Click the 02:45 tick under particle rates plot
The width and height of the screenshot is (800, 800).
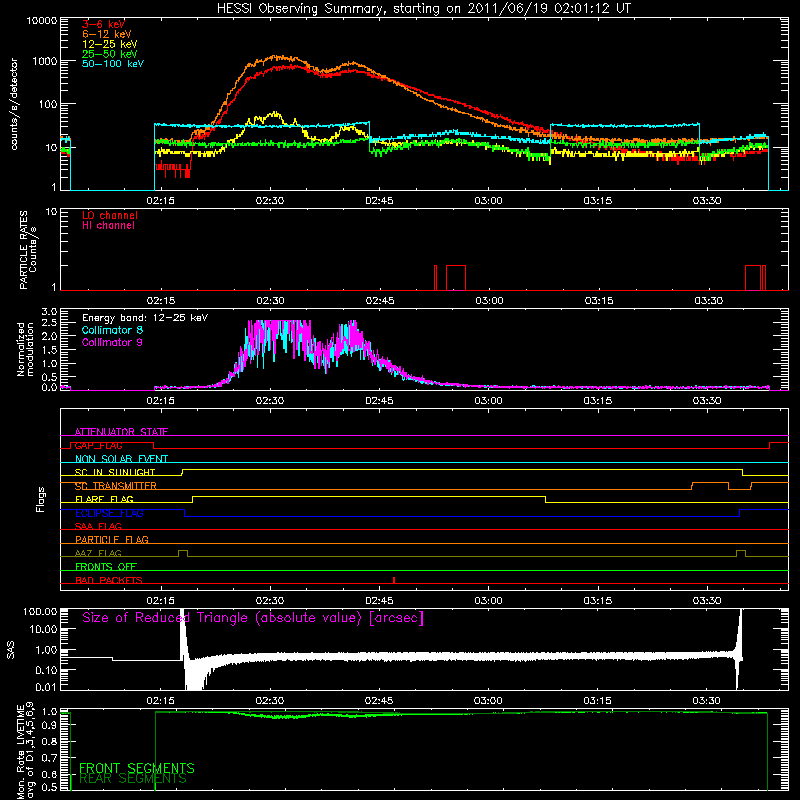point(380,301)
